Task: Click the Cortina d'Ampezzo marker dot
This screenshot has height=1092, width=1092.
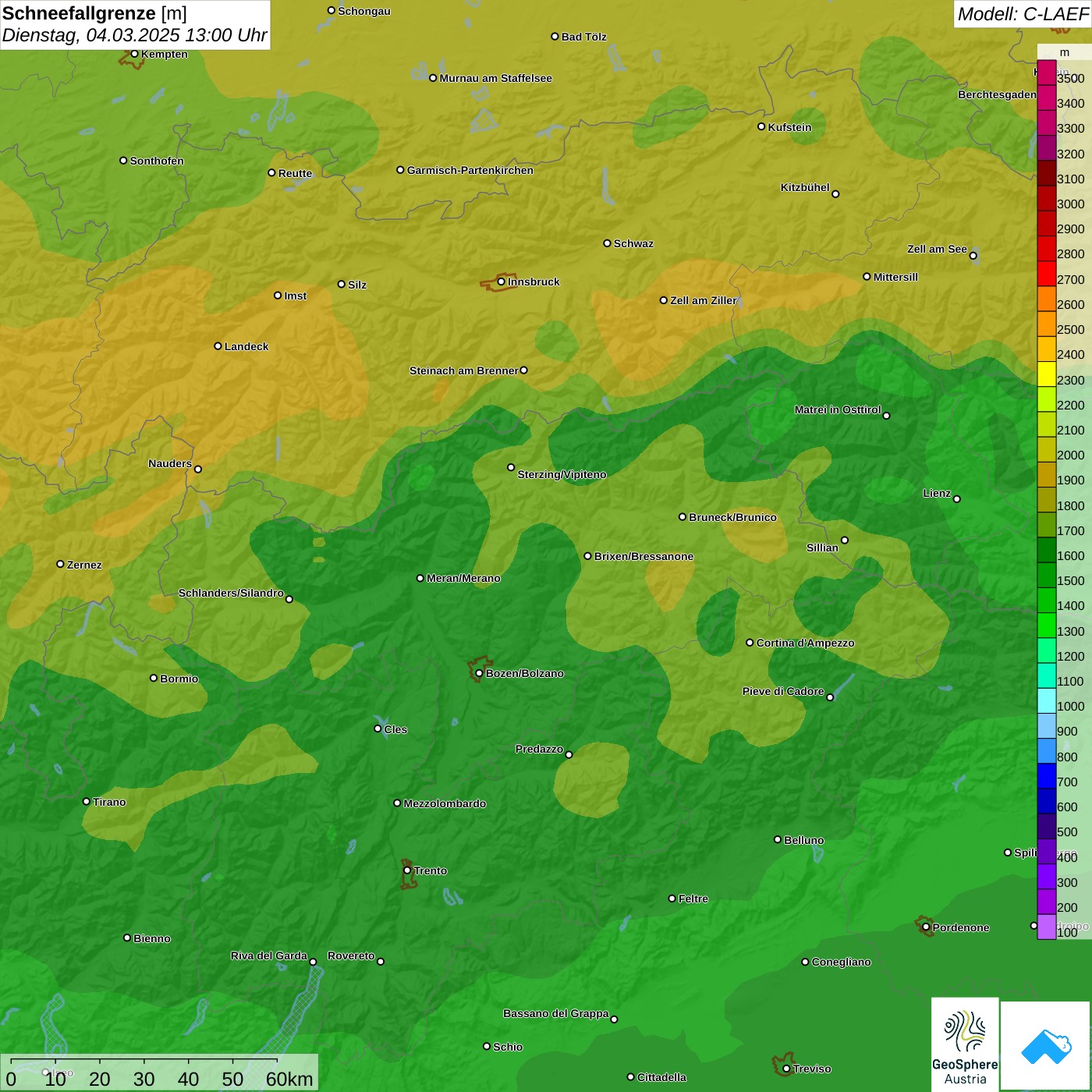Action: [x=750, y=643]
